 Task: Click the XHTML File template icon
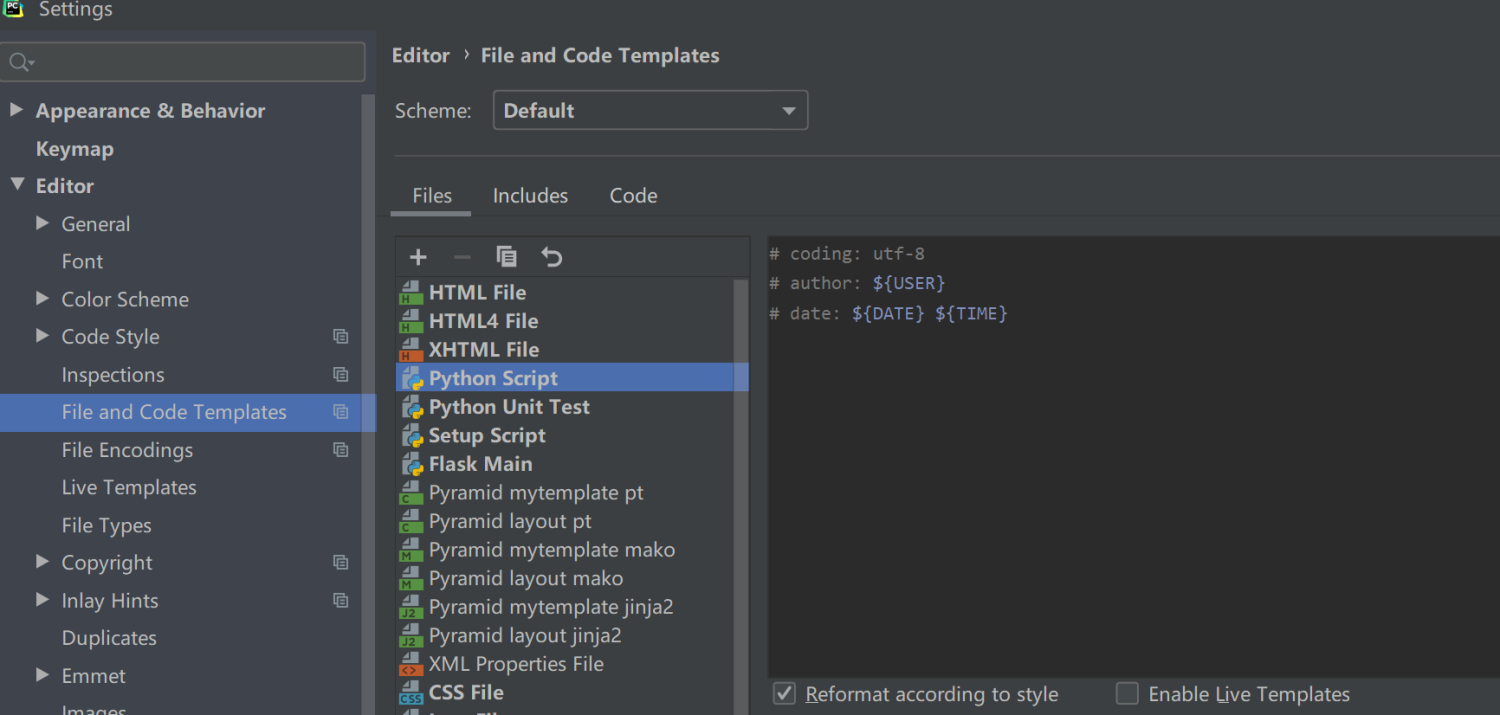coord(411,350)
